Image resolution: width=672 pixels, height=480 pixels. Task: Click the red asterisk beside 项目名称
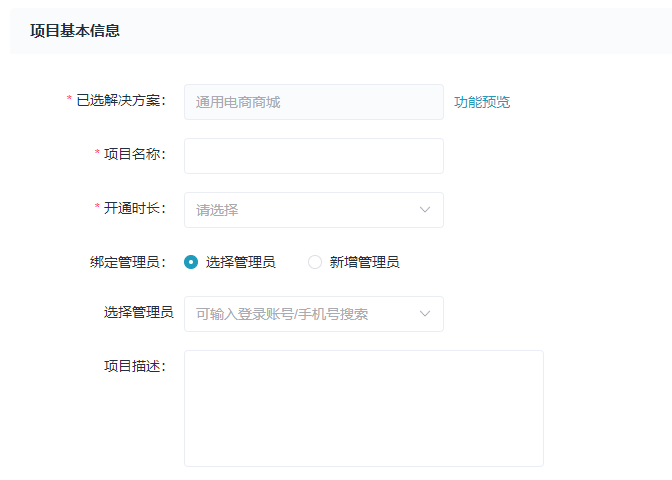click(97, 154)
